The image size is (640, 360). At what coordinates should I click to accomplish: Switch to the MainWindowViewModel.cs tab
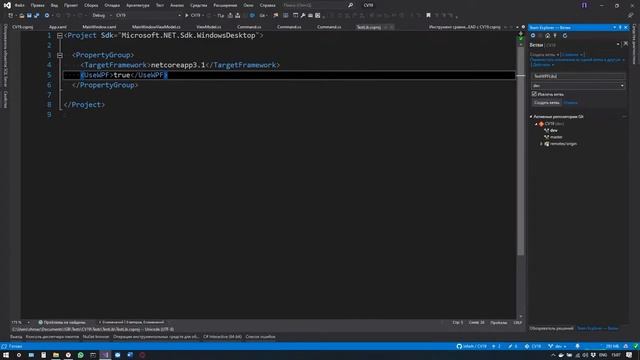pyautogui.click(x=156, y=27)
